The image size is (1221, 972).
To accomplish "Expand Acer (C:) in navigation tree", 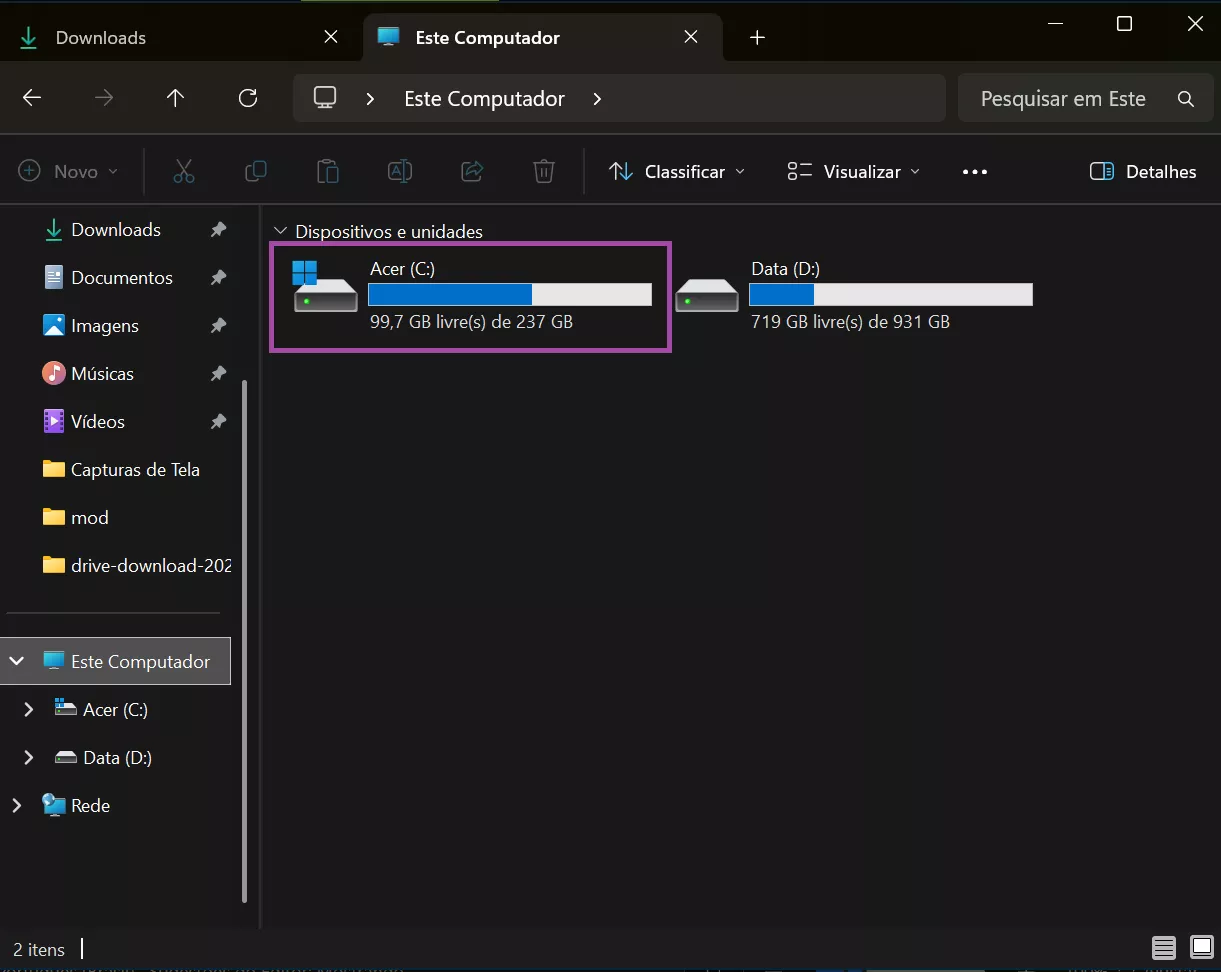I will point(29,709).
